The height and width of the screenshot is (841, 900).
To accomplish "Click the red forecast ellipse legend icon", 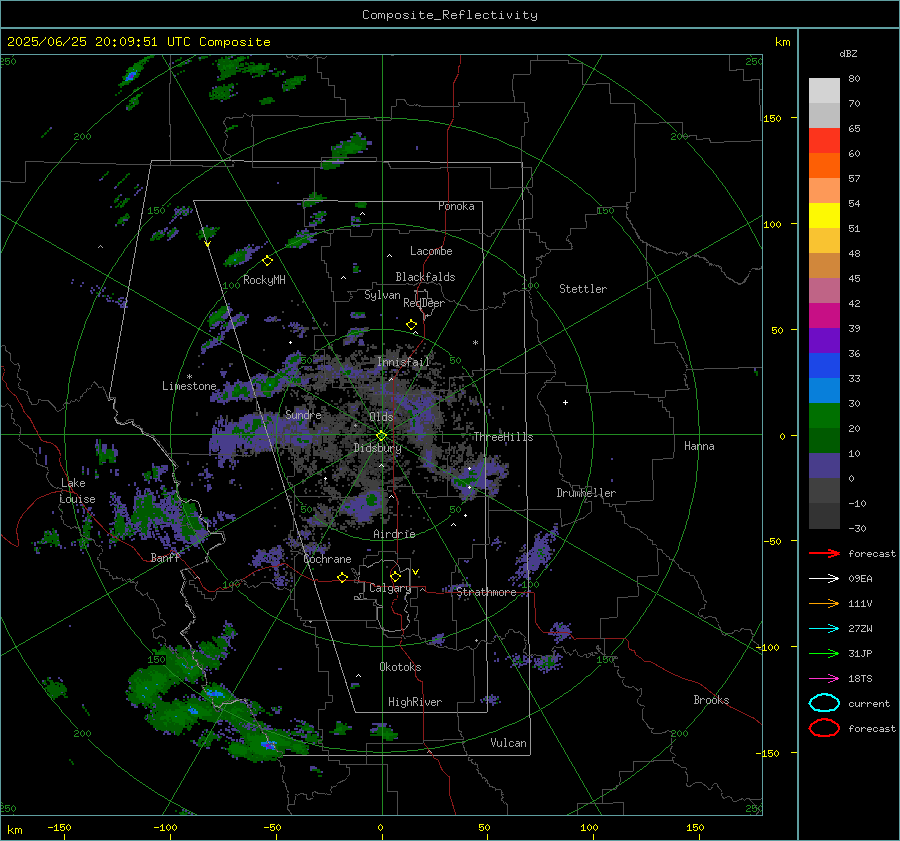I will (x=824, y=728).
